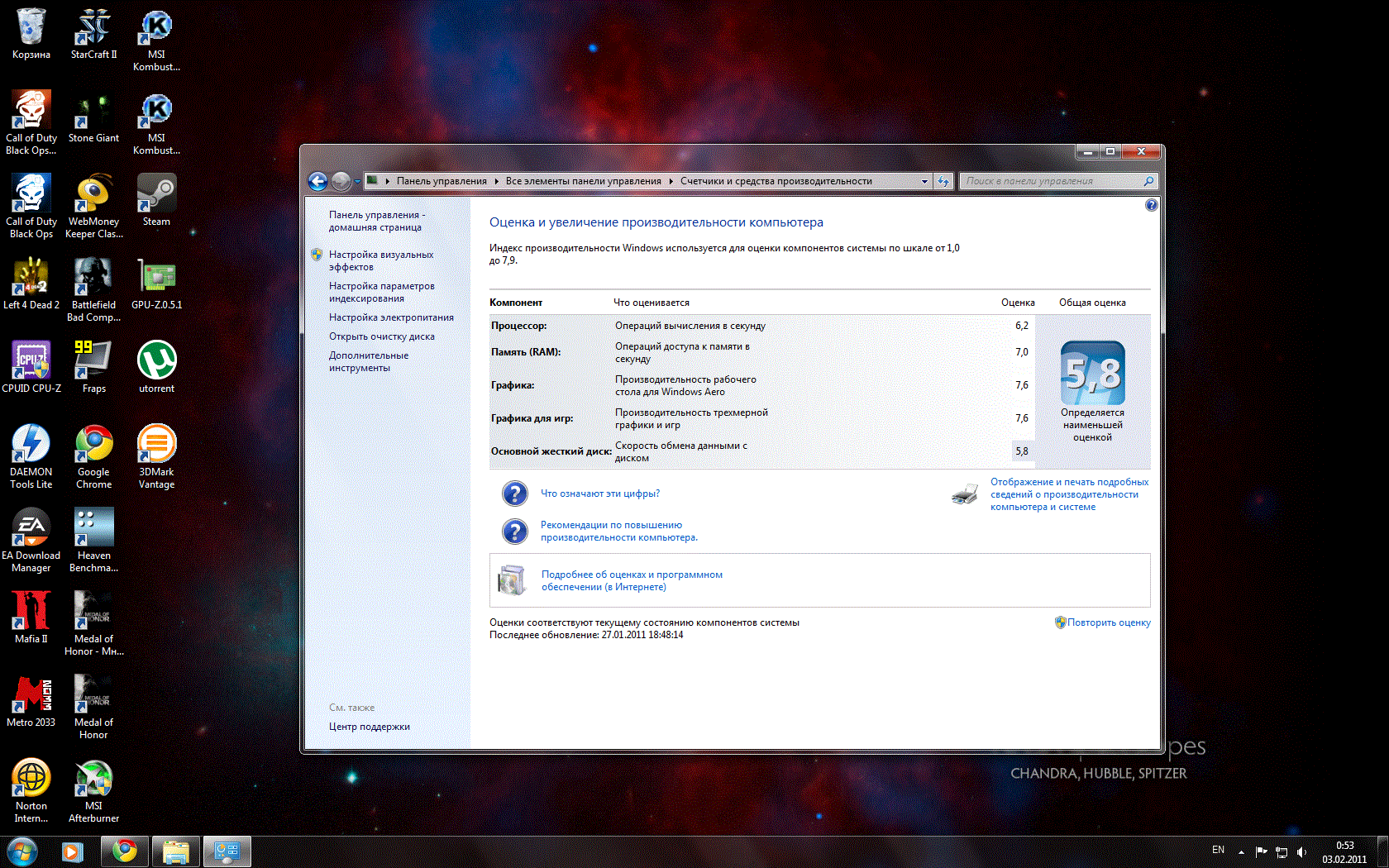Click Повторить оценку link
The width and height of the screenshot is (1389, 868).
point(1108,622)
